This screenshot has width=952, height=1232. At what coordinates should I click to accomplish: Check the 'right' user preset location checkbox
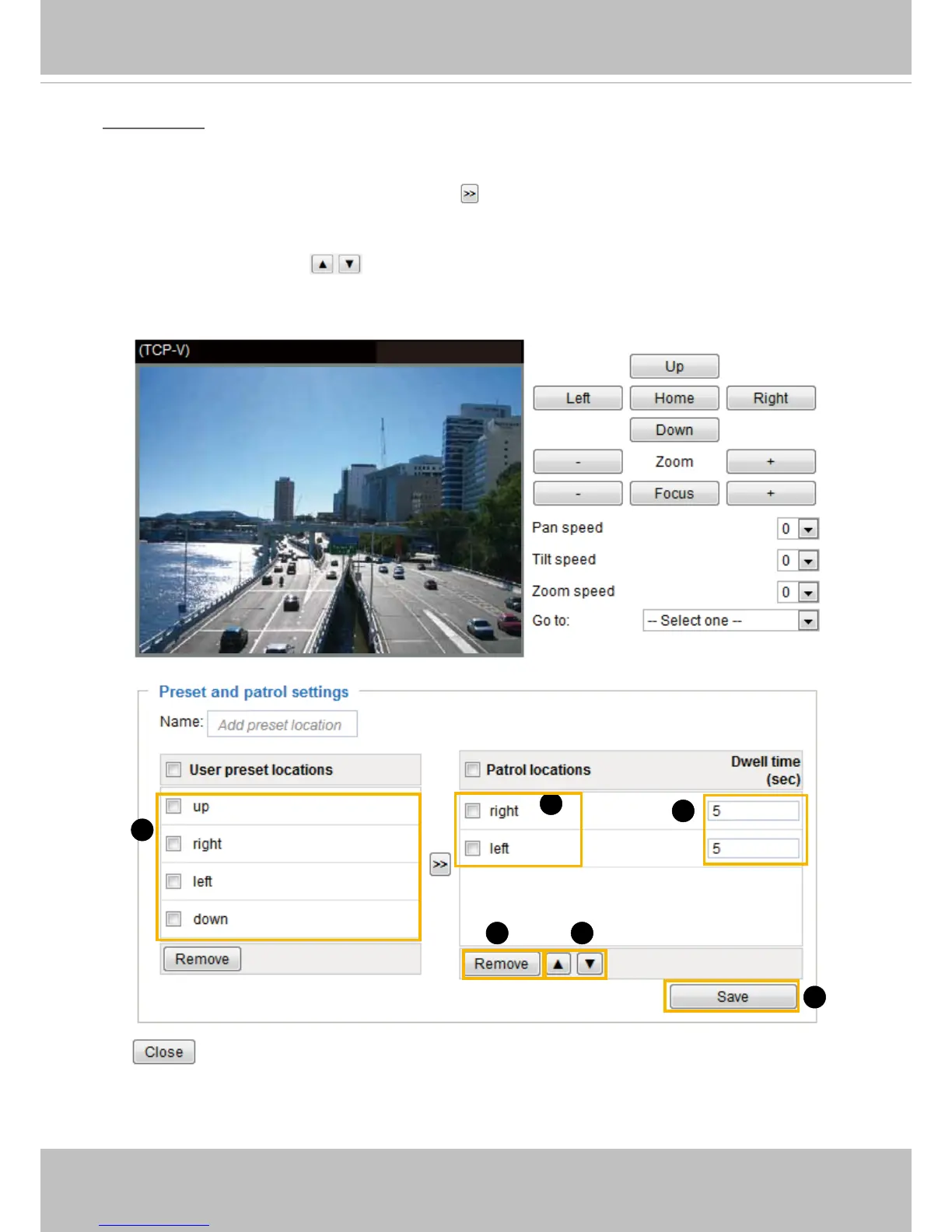coord(173,844)
